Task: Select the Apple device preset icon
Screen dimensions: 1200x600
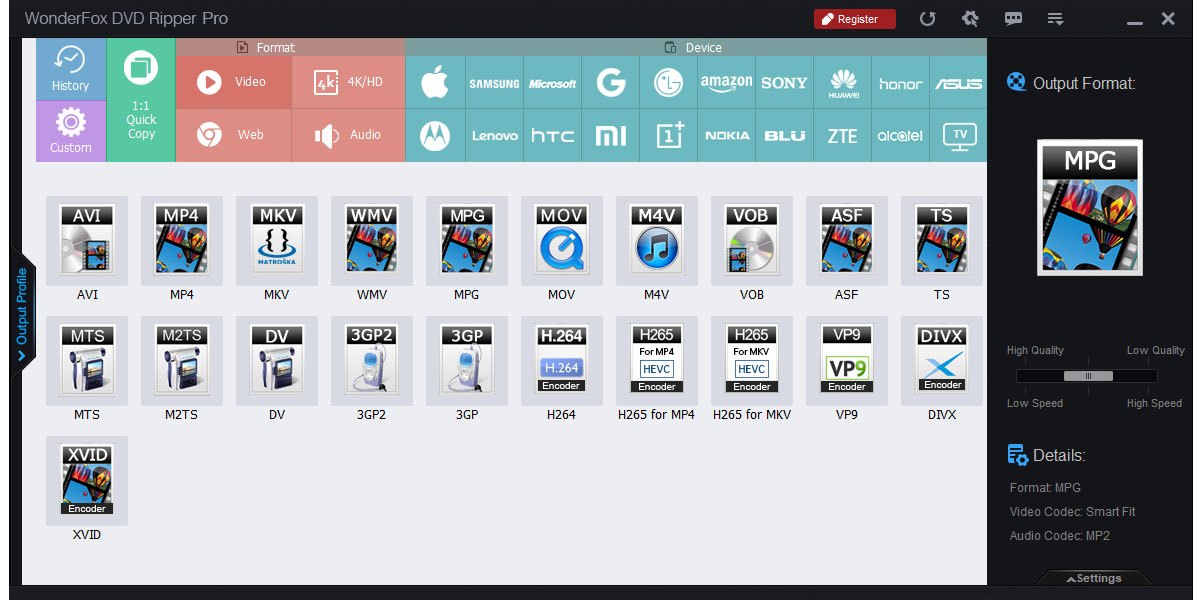Action: point(436,80)
